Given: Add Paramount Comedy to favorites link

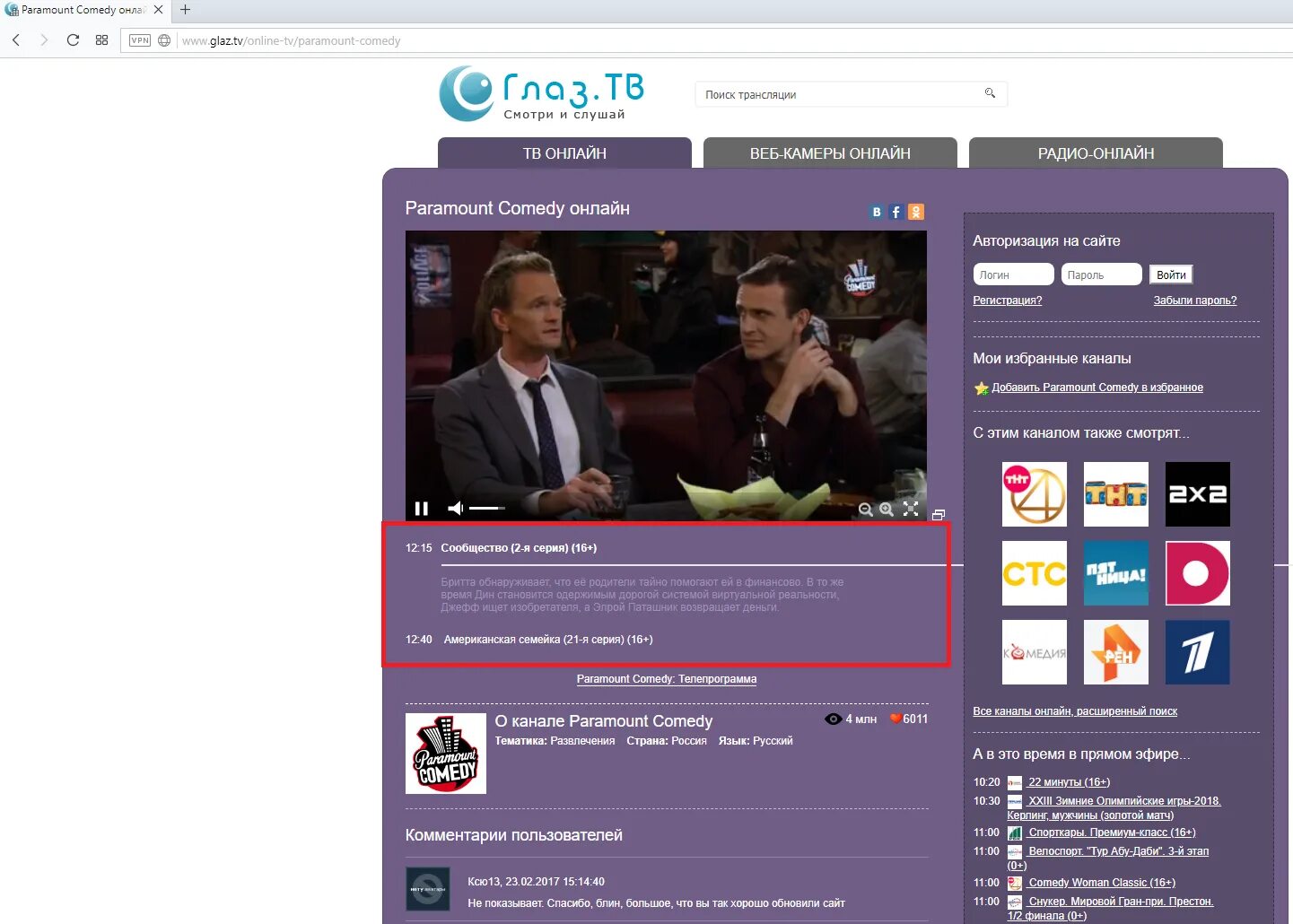Looking at the screenshot, I should point(1097,388).
